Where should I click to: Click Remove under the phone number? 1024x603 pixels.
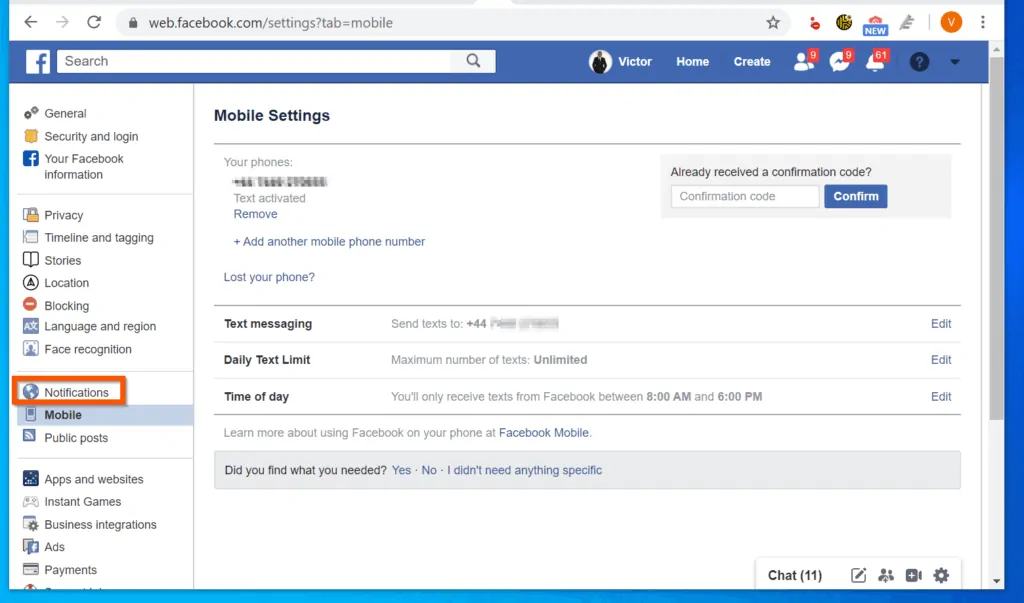(x=255, y=214)
